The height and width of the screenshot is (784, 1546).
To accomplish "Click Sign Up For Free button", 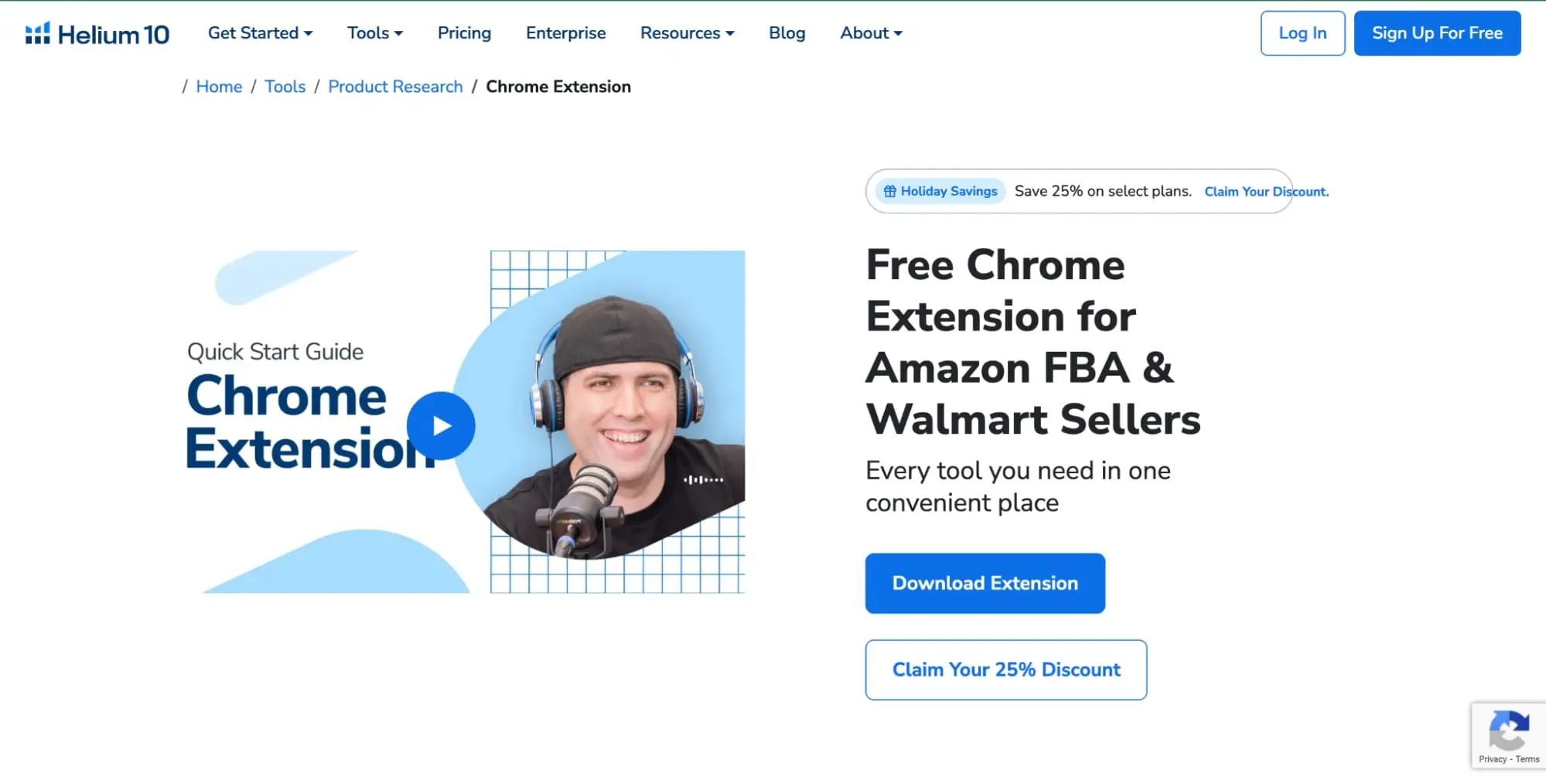I will coord(1437,33).
